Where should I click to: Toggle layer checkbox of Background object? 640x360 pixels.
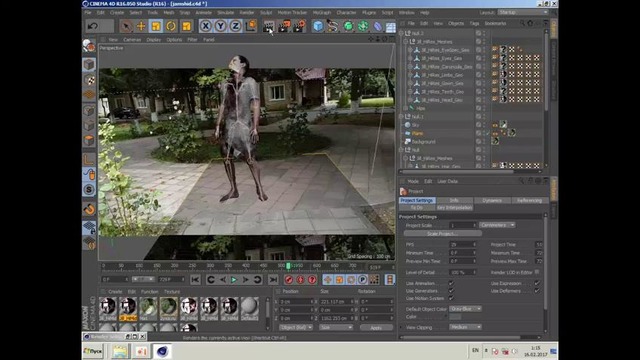tap(478, 142)
